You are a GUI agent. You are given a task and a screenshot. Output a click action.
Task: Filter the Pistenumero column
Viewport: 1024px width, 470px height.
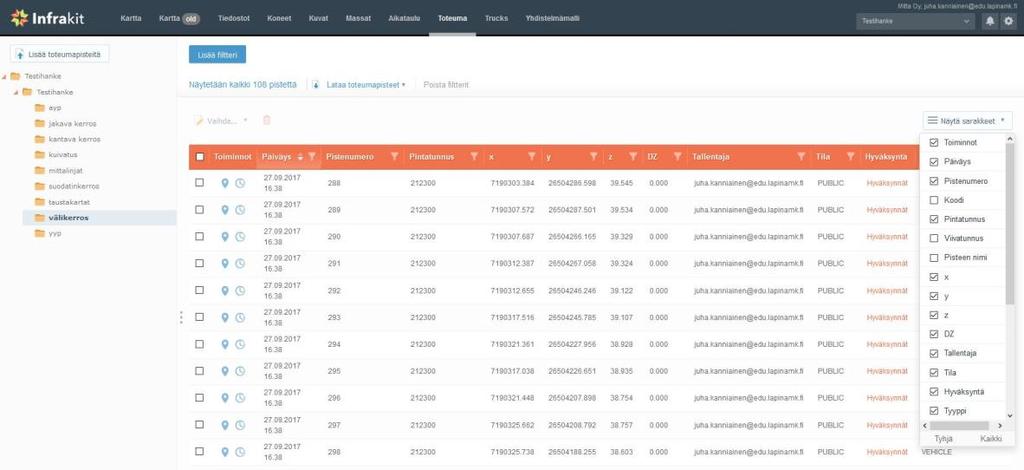394,157
